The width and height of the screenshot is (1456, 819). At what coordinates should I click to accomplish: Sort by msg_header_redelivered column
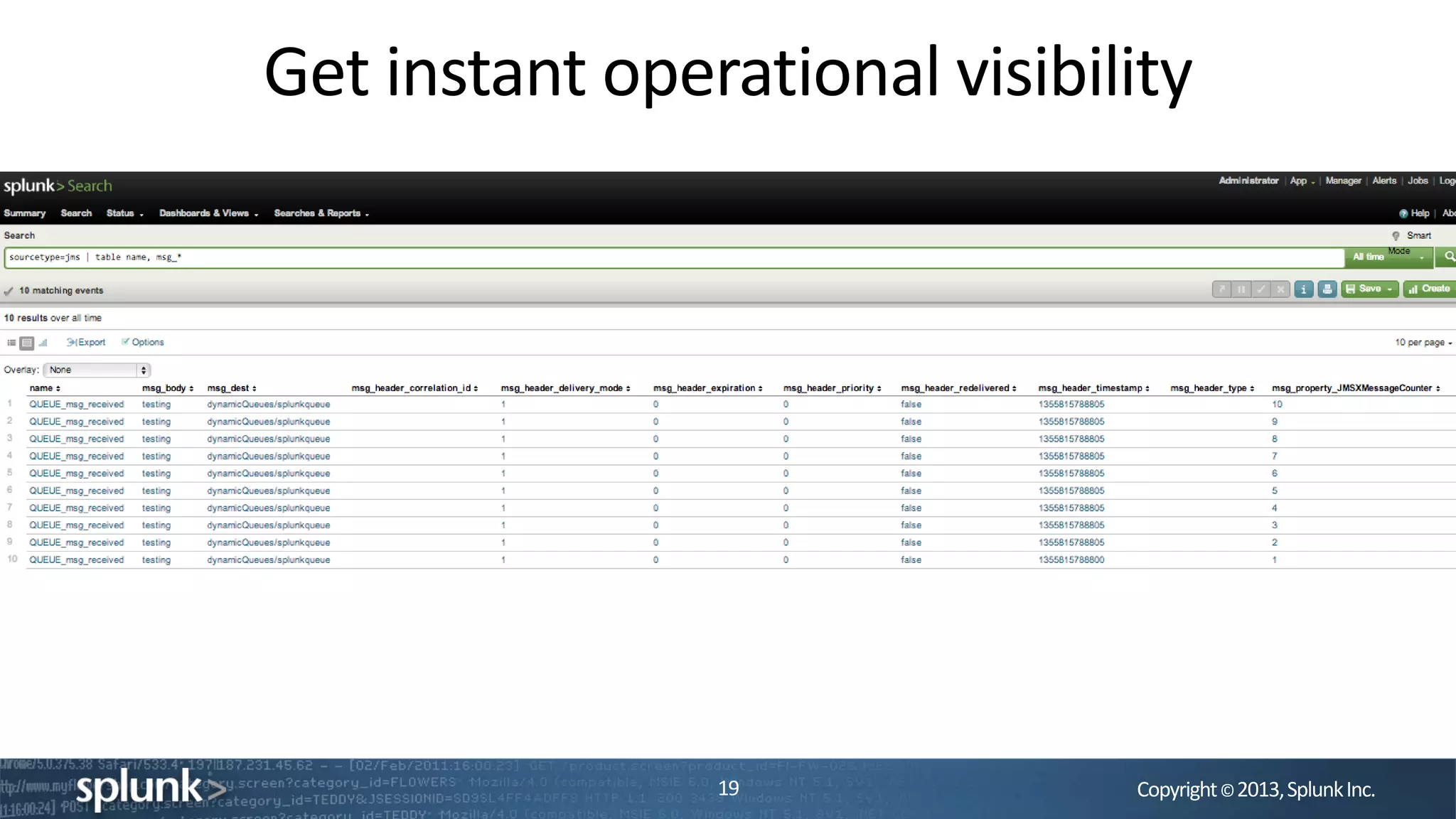pyautogui.click(x=958, y=388)
